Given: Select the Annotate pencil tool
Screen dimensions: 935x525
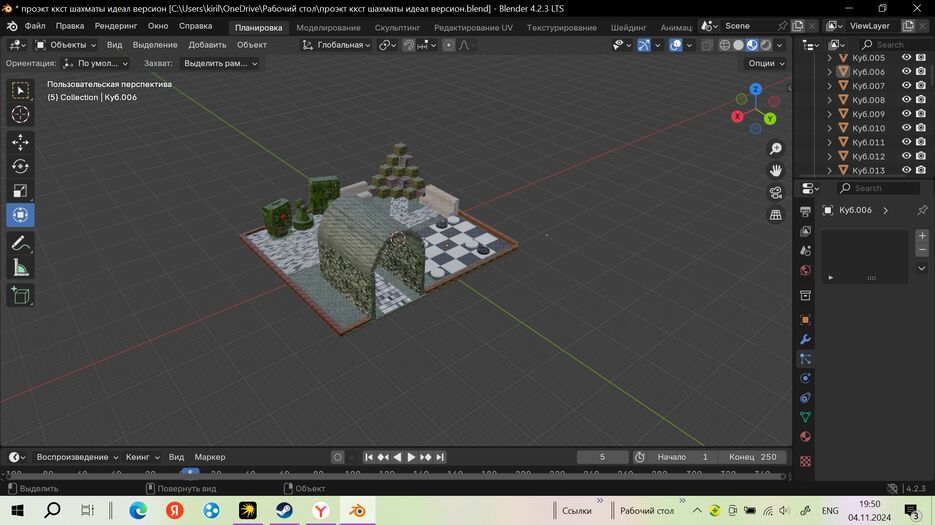Looking at the screenshot, I should coord(20,243).
